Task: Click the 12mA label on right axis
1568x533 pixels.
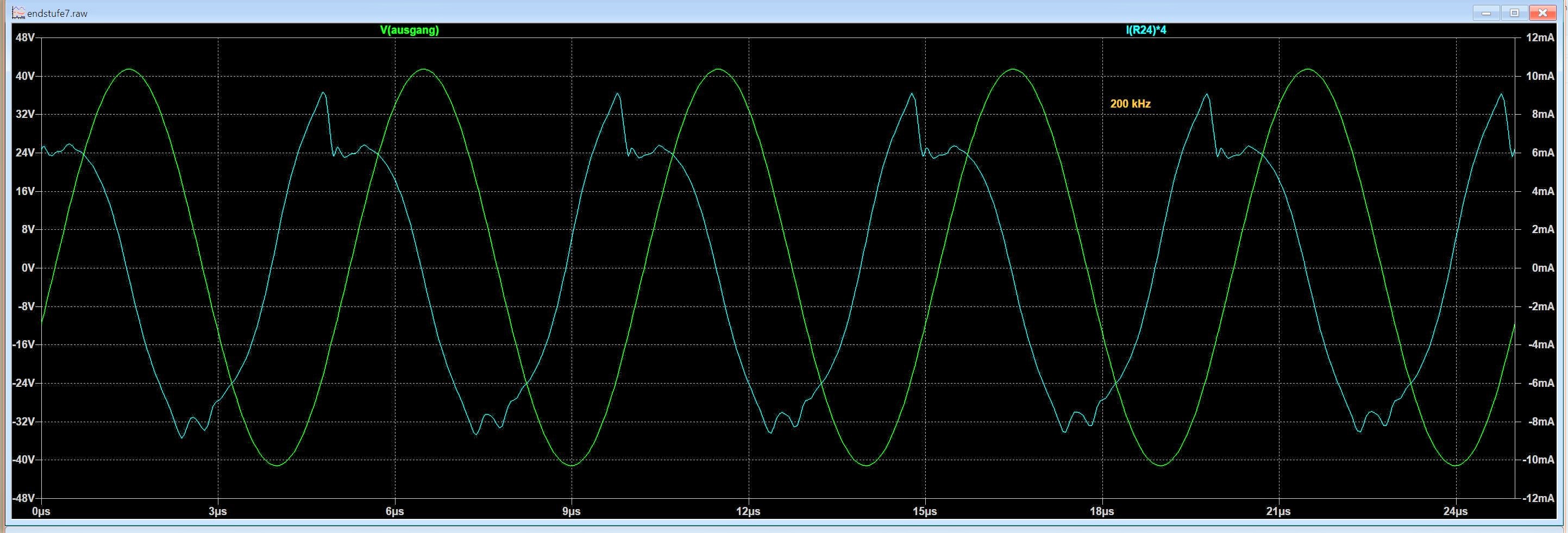Action: point(1540,37)
